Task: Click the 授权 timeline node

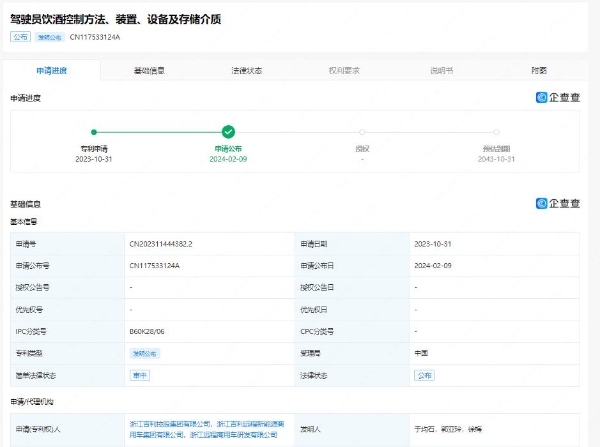Action: click(x=362, y=132)
